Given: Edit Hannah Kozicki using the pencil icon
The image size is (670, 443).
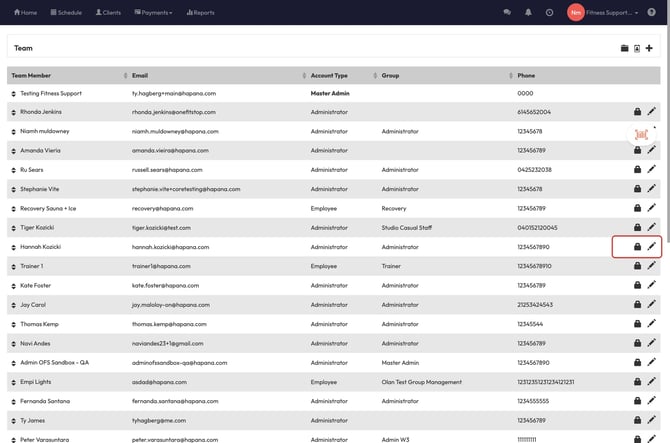Looking at the screenshot, I should [x=652, y=247].
